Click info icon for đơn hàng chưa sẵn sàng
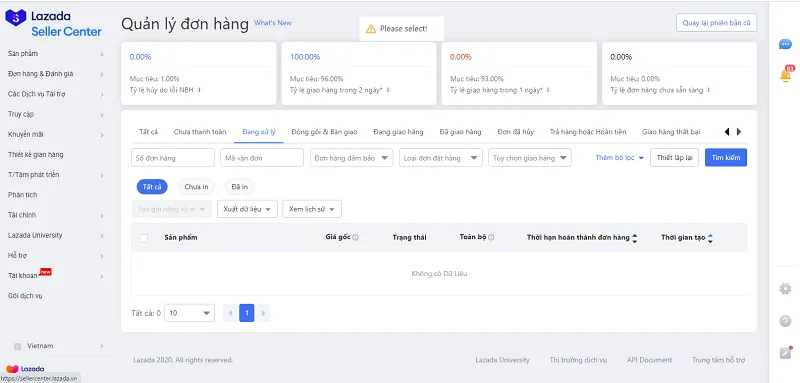 709,90
